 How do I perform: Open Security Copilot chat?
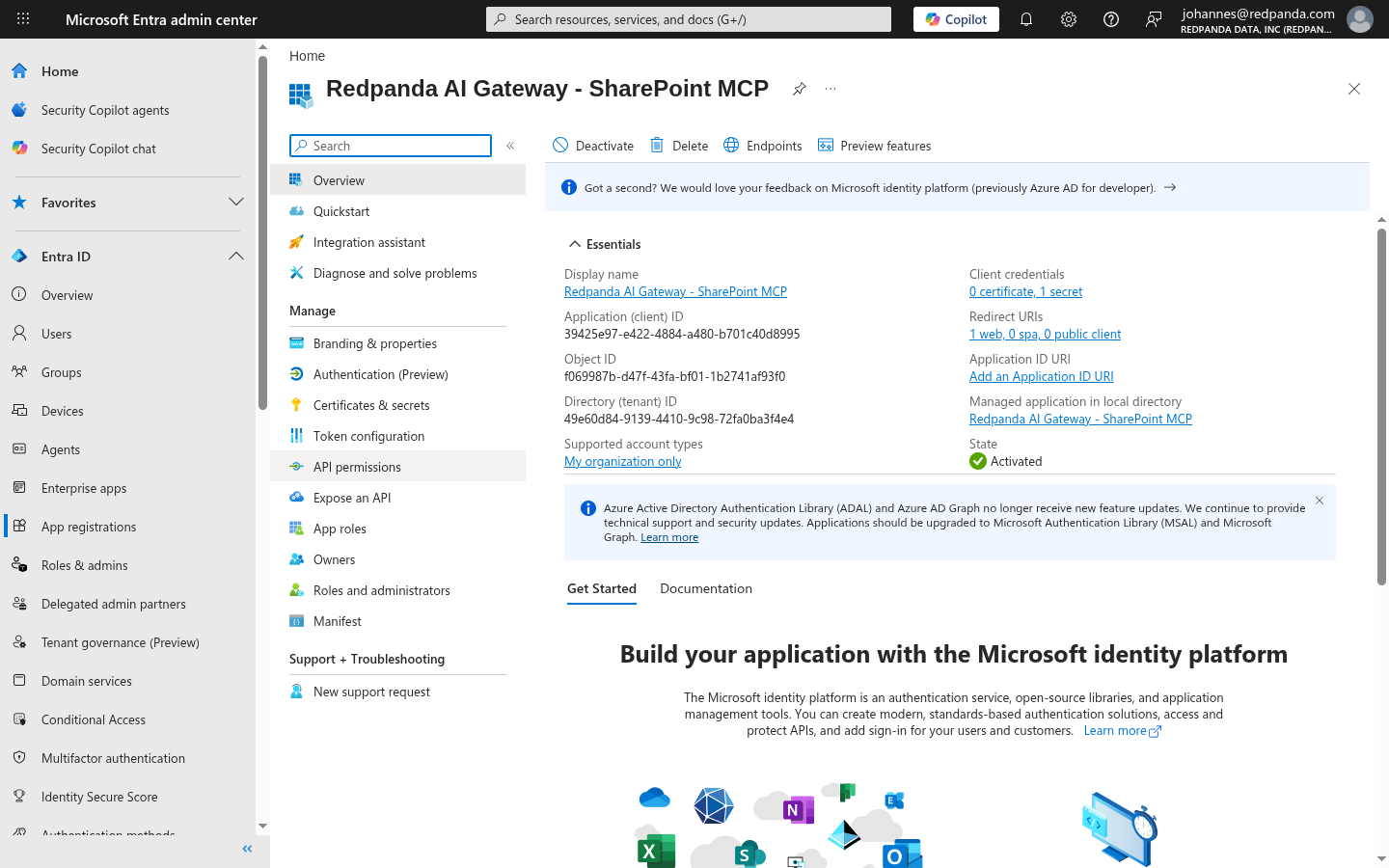tap(127, 149)
